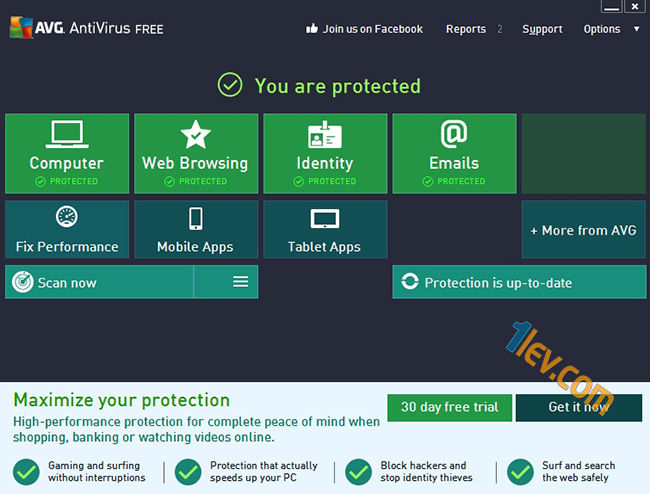Open the Emails at-sign icon

pyautogui.click(x=454, y=134)
